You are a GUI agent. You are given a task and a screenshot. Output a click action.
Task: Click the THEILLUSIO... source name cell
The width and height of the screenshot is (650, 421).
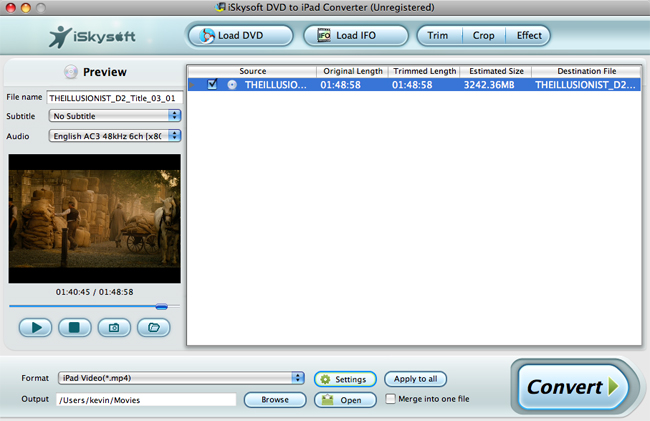(x=276, y=85)
